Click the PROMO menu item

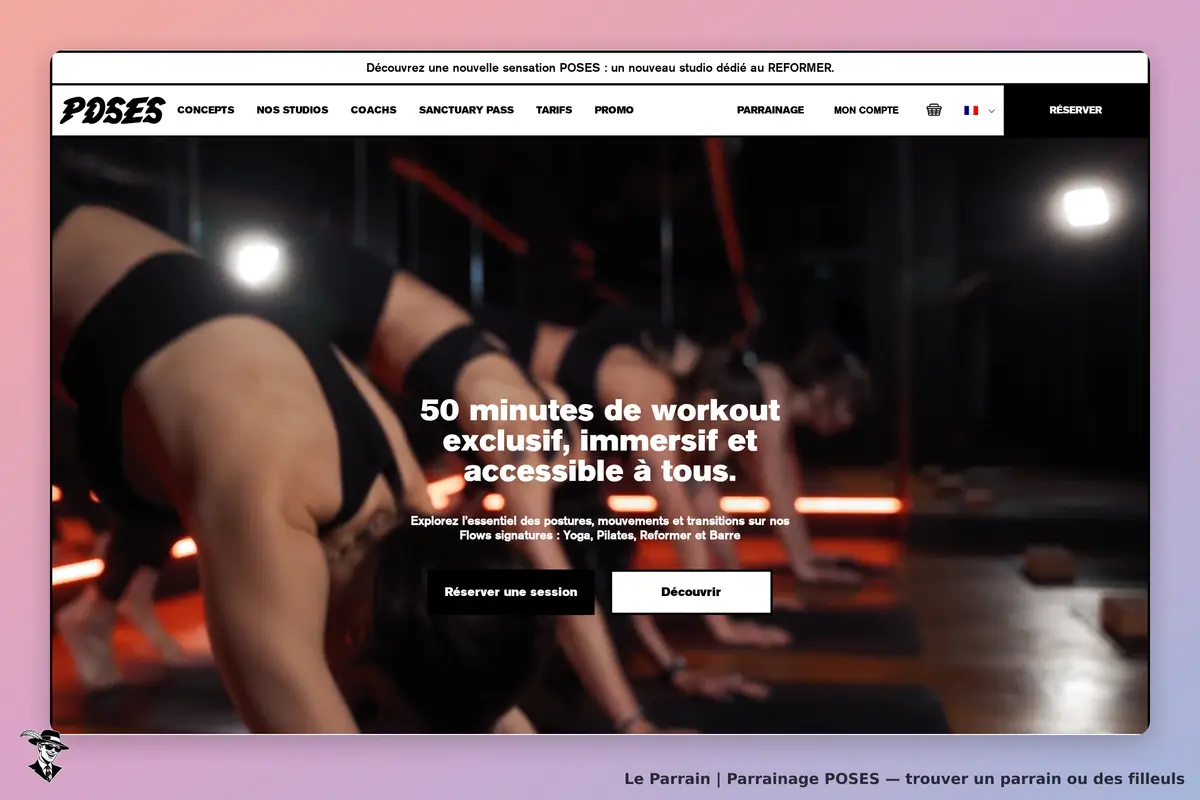pyautogui.click(x=614, y=110)
